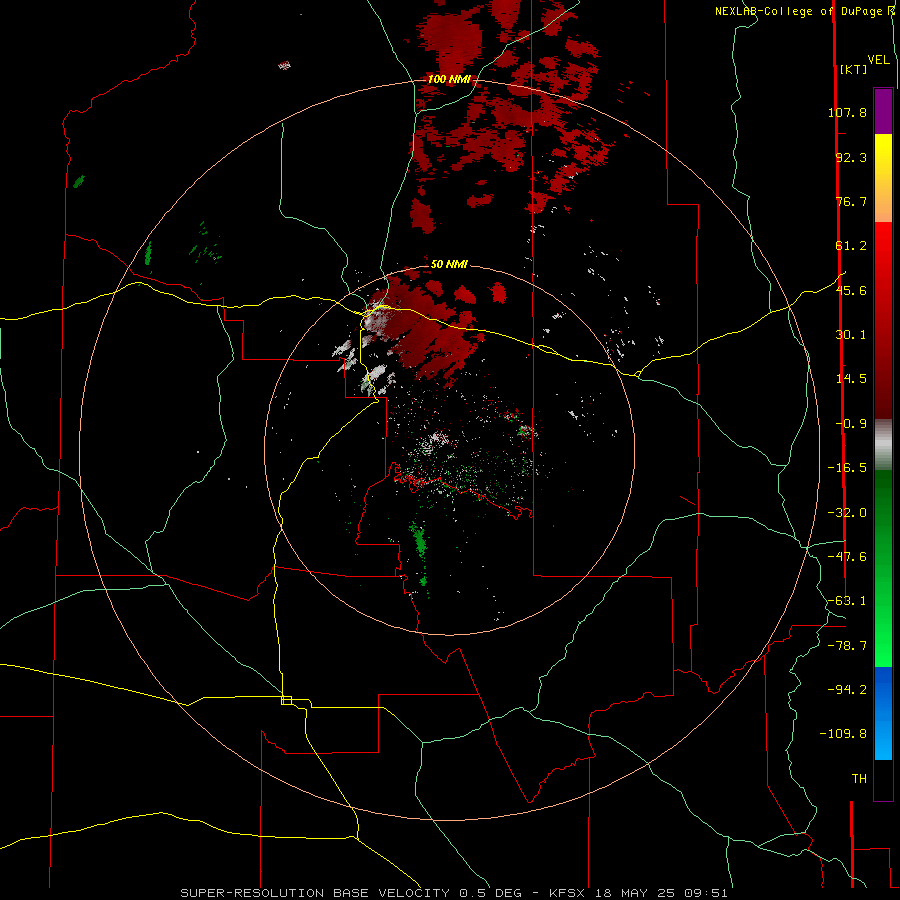The image size is (900, 900).
Task: Click the NEXLAB-College of DuPage credit text
Action: tap(805, 11)
